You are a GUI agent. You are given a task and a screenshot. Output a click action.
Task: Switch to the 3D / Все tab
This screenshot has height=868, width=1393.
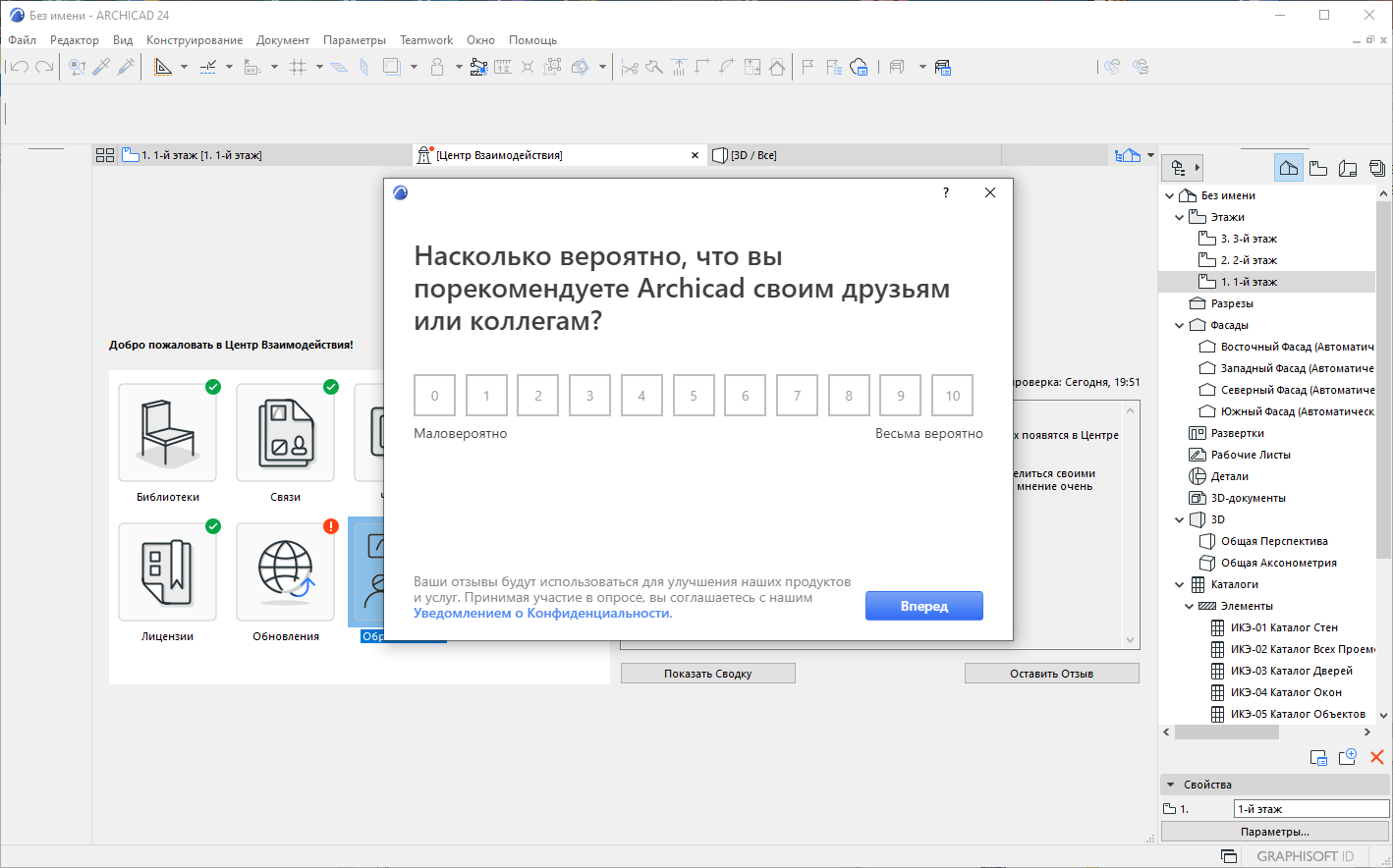point(753,155)
